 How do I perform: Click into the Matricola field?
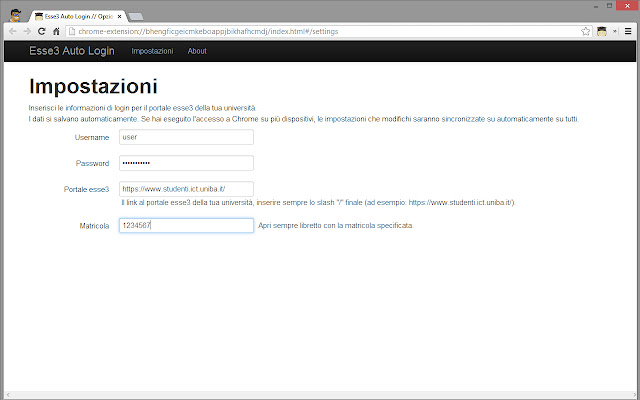tap(186, 225)
